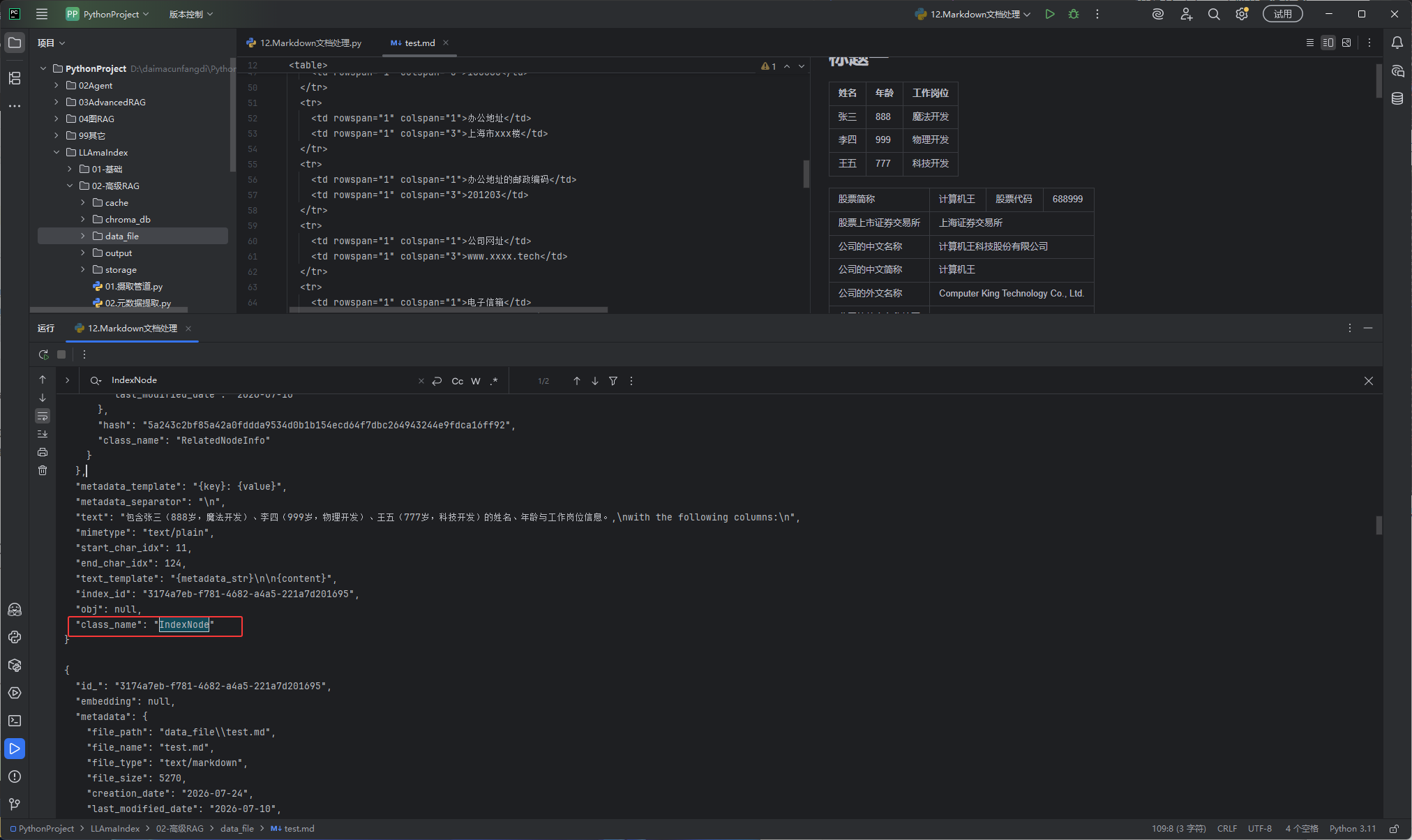1412x840 pixels.
Task: Toggle regex search option
Action: click(x=494, y=381)
